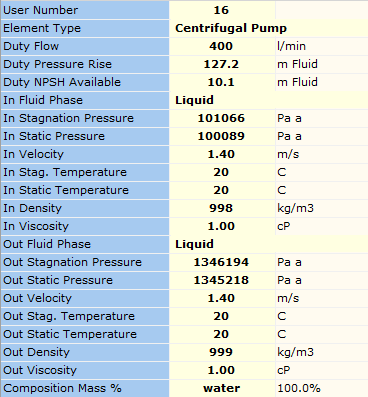Screen dimensions: 368x397
Task: Click the 'In Fluid Phase' label
Action: tap(43, 100)
